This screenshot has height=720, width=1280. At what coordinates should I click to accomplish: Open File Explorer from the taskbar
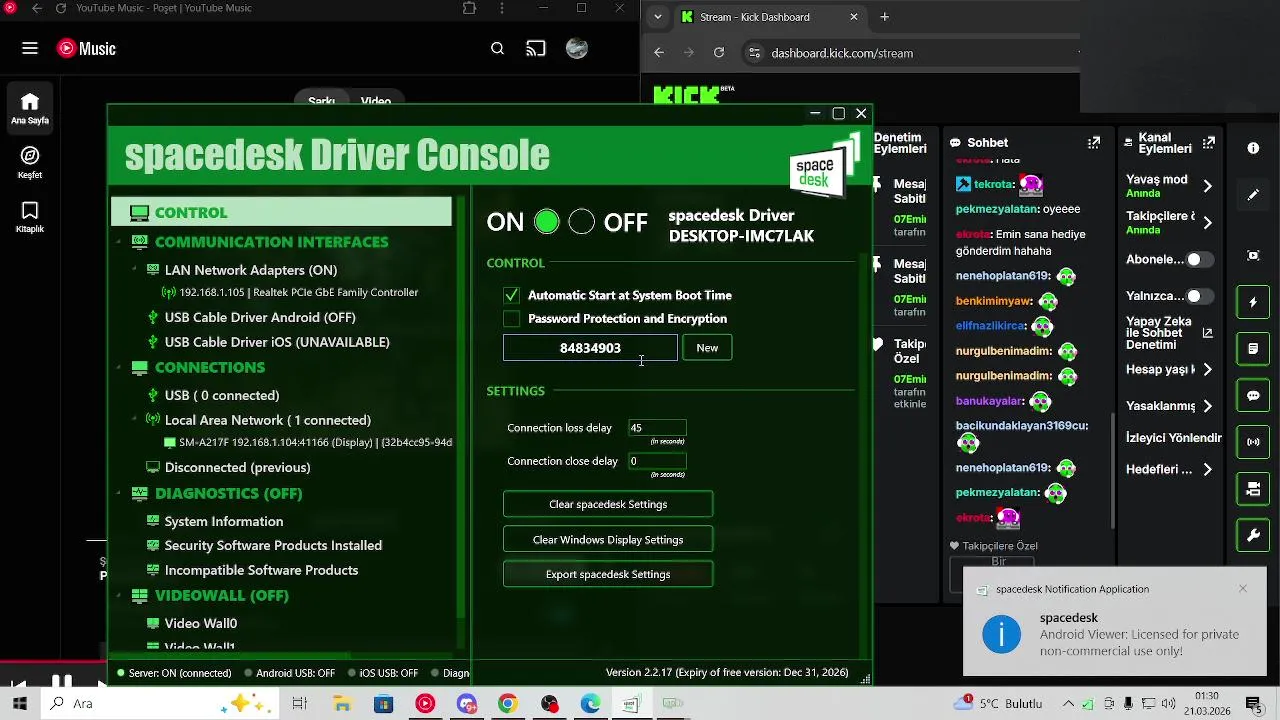point(341,704)
